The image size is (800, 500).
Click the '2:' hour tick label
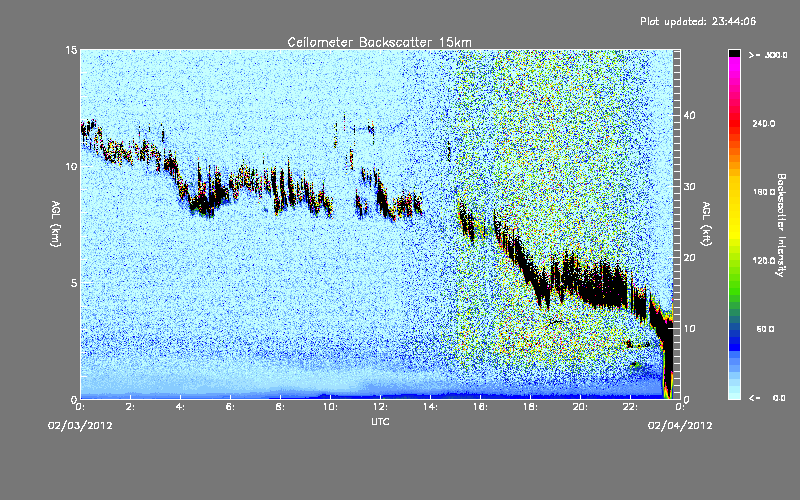pyautogui.click(x=130, y=407)
